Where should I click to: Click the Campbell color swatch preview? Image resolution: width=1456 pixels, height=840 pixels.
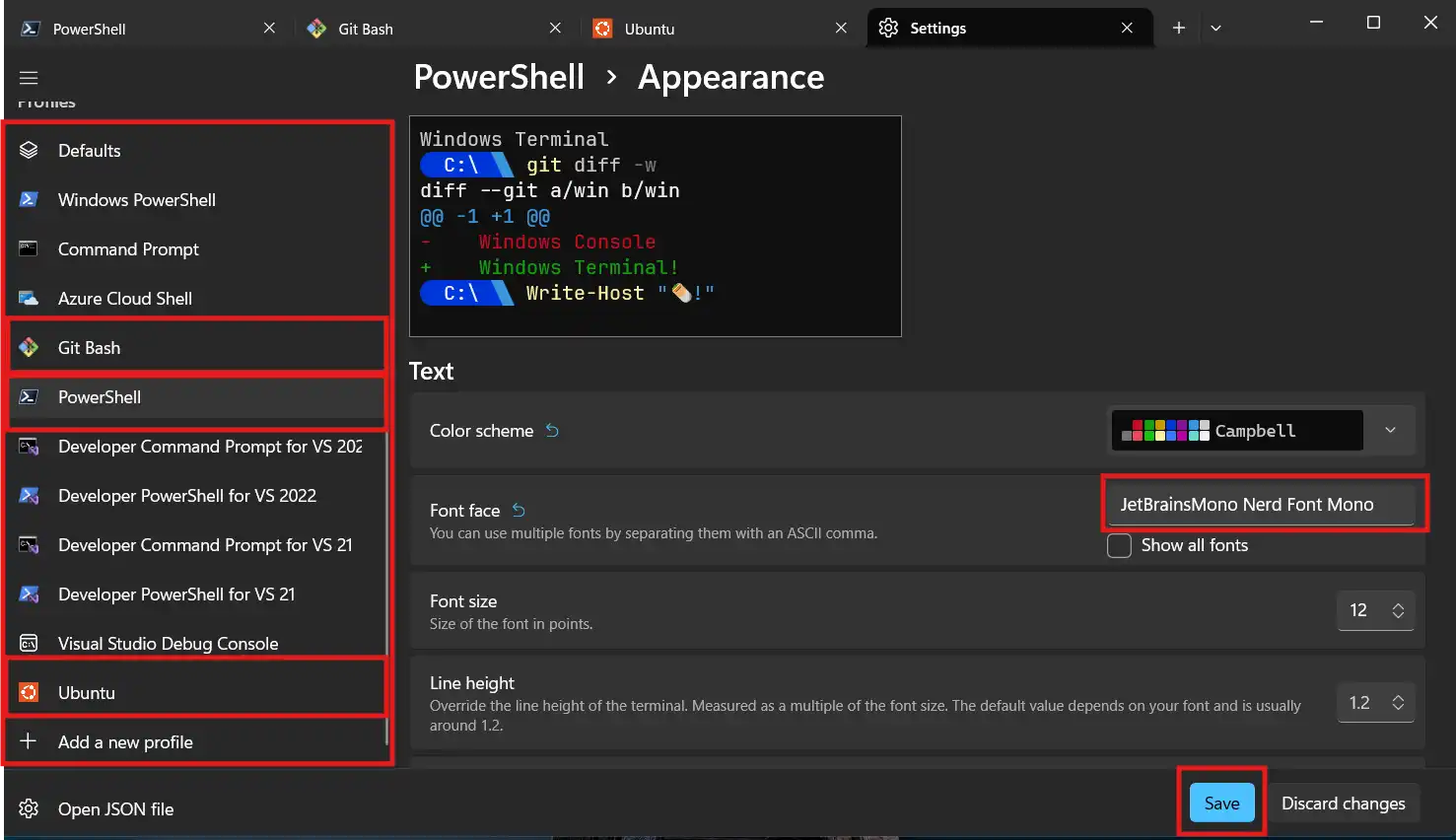coord(1165,430)
